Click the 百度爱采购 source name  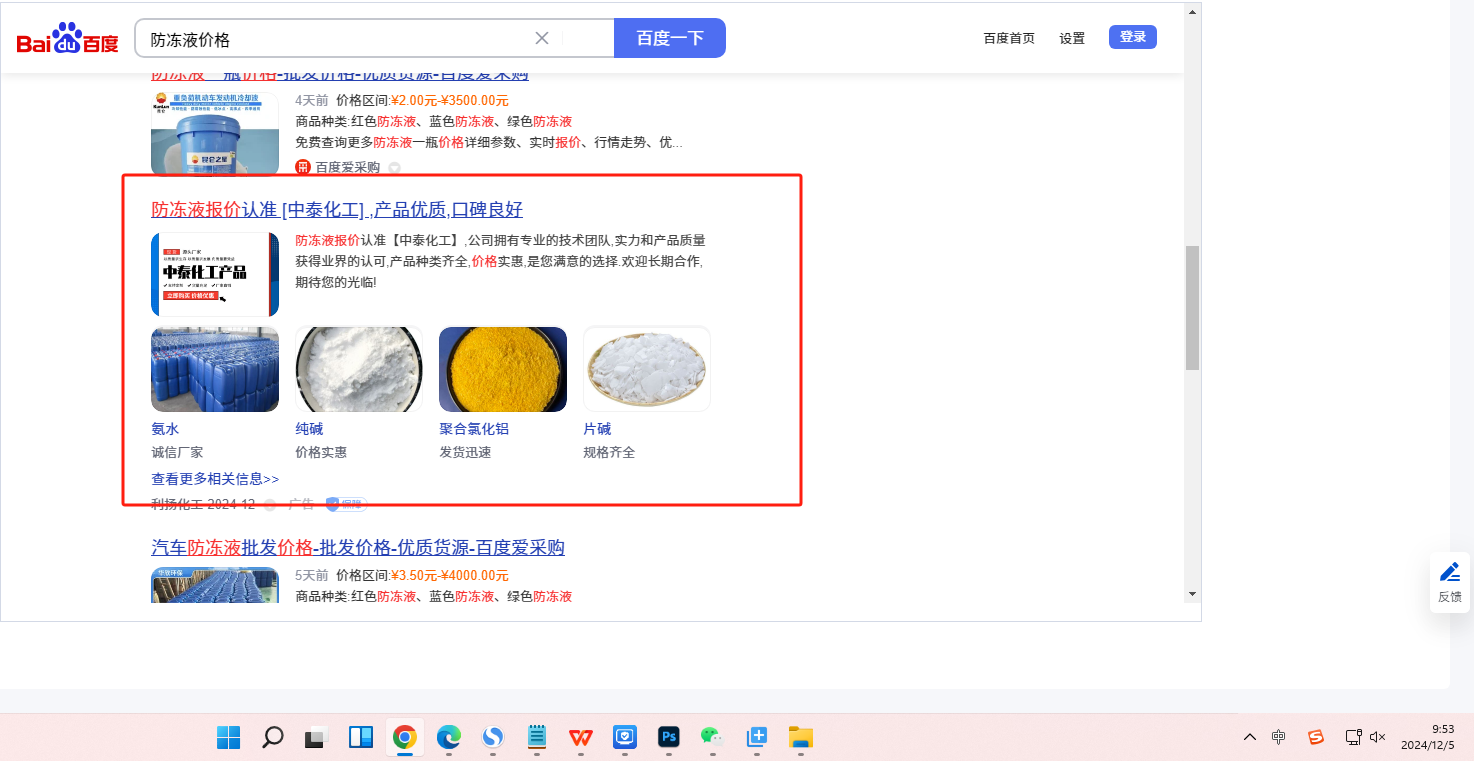coord(348,168)
